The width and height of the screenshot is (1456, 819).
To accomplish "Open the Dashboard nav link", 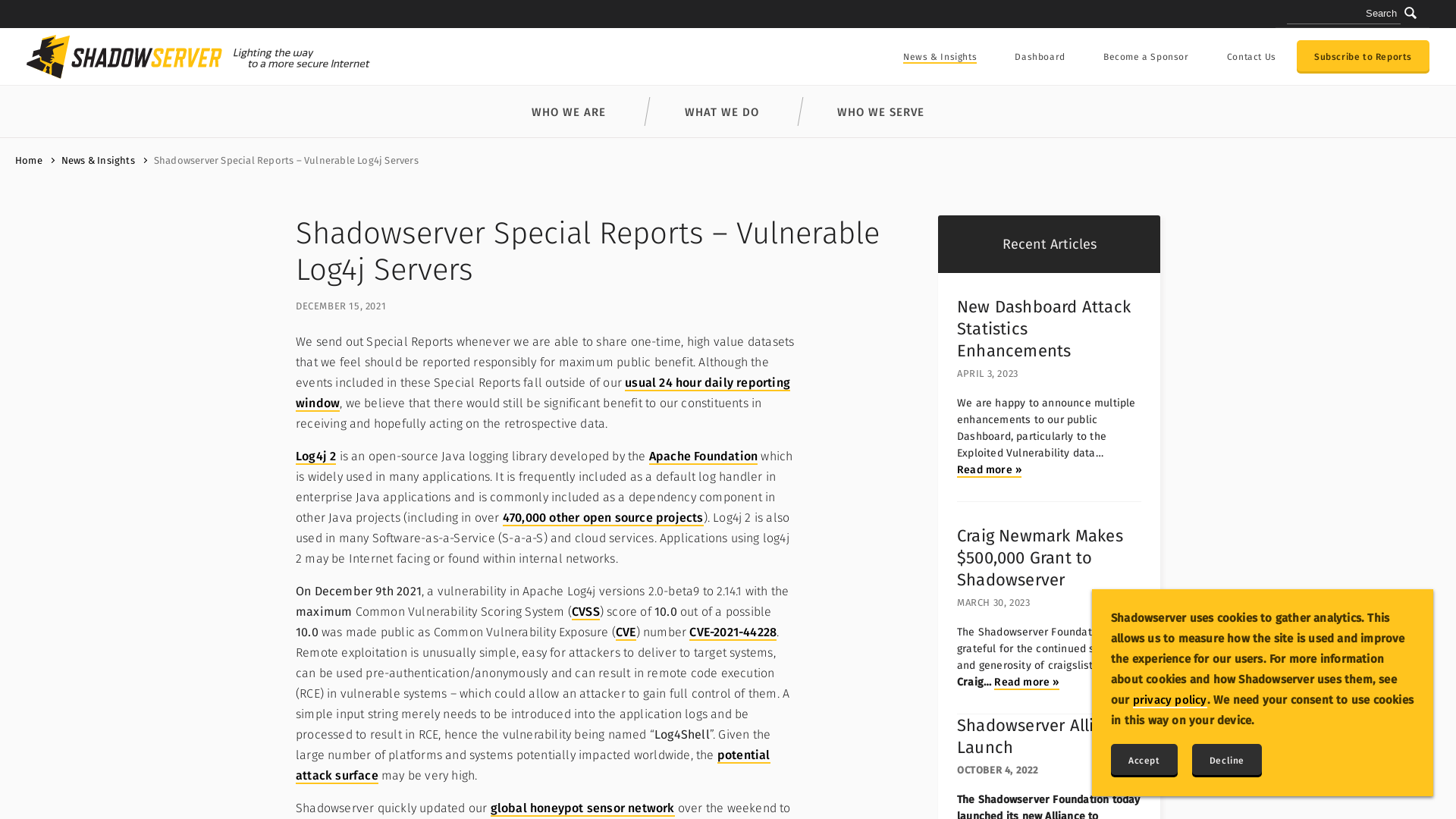I will (x=1040, y=57).
